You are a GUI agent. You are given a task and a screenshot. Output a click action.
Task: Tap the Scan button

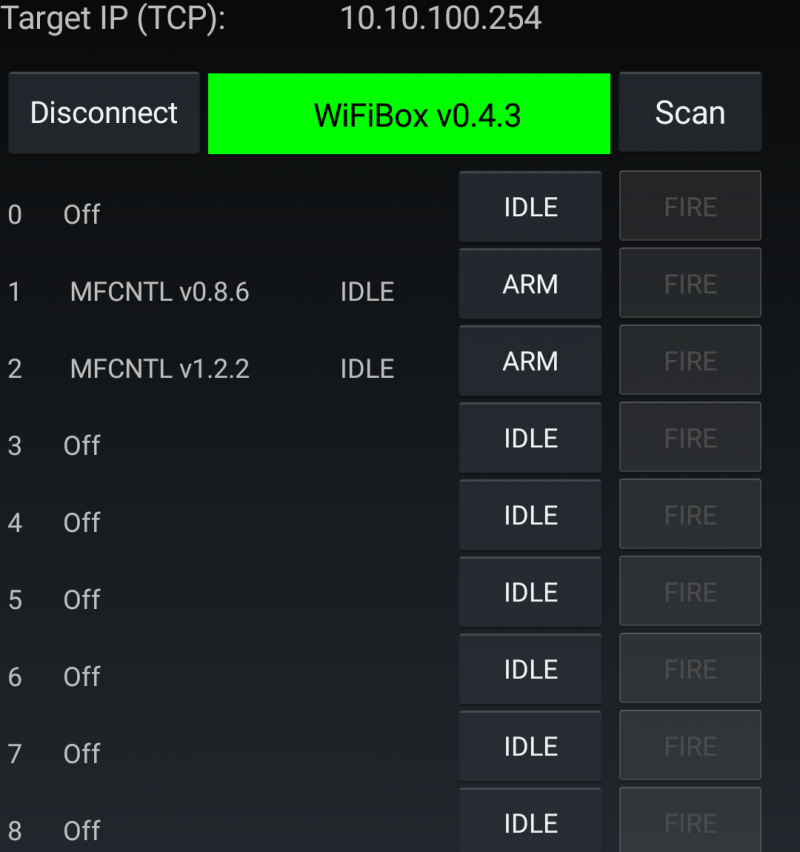(689, 113)
